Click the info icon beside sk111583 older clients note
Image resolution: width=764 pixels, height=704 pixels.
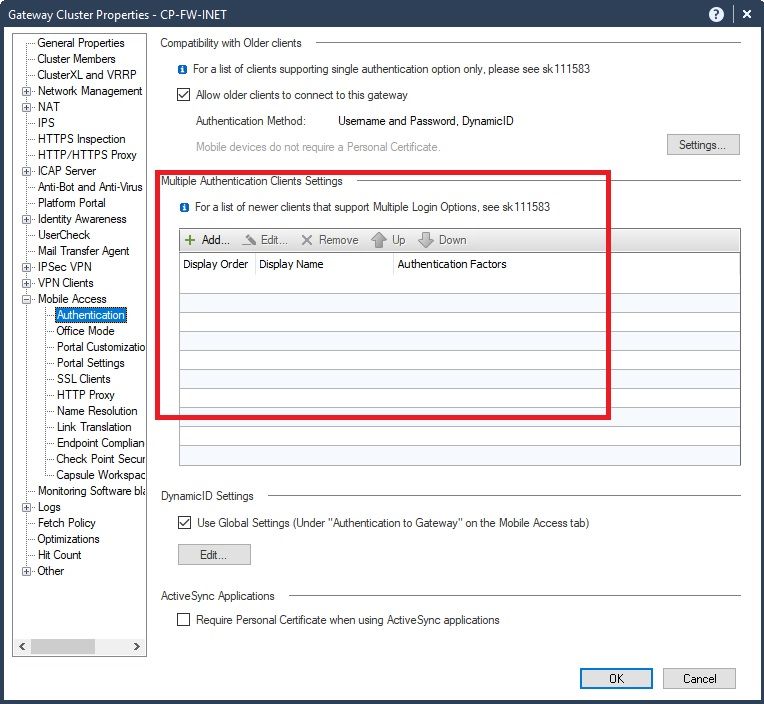(x=182, y=70)
